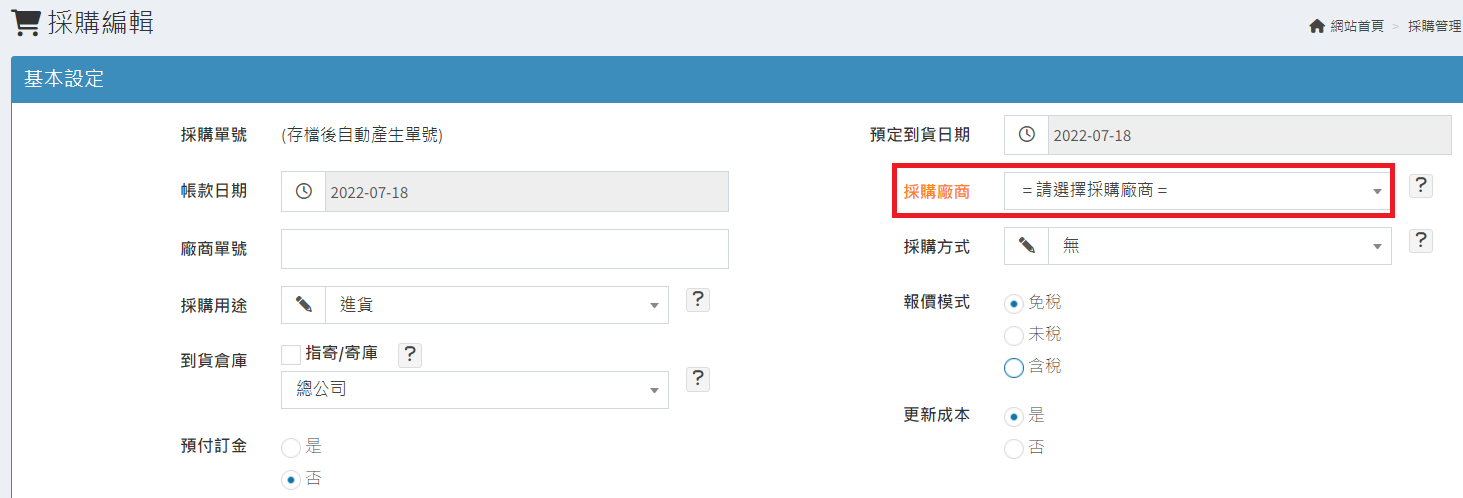The height and width of the screenshot is (498, 1463).
Task: Open the 到貨倉庫 dropdown showing 總公司
Action: [x=474, y=390]
